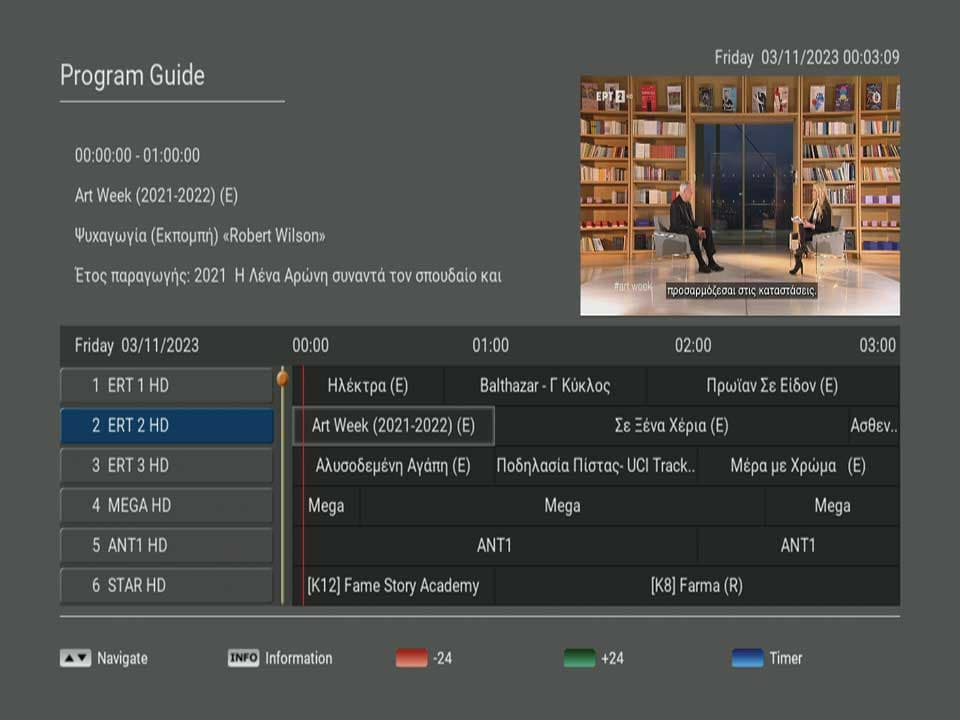Open the live ERT2 video preview
This screenshot has height=720, width=960.
pyautogui.click(x=739, y=195)
